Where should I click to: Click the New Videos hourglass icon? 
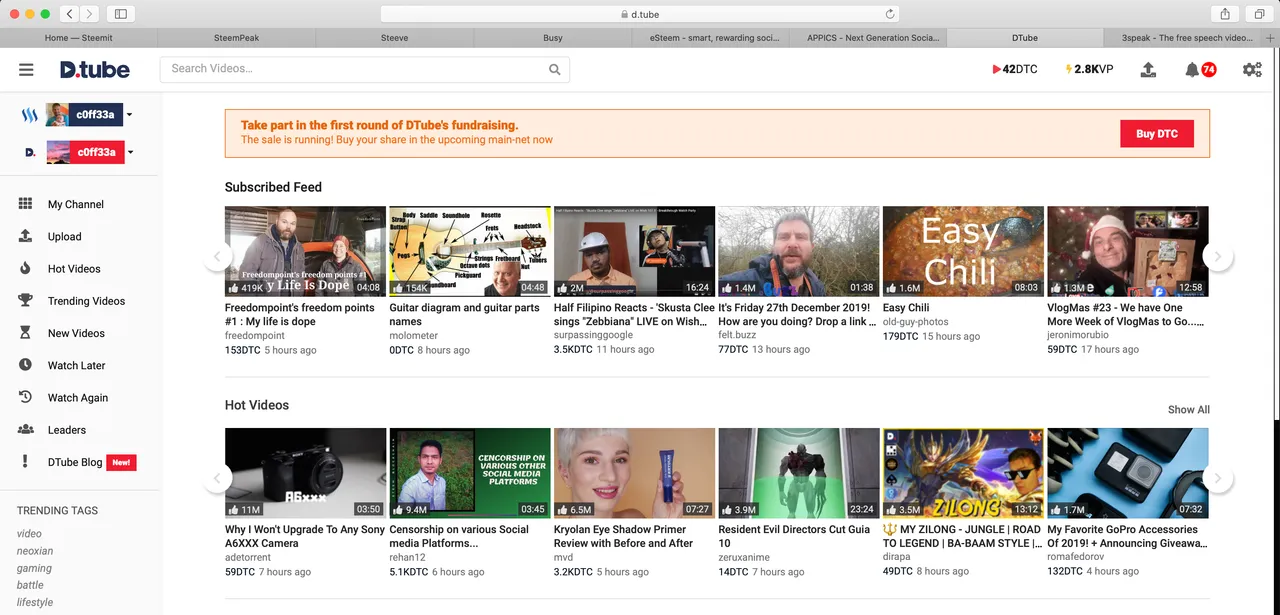click(26, 333)
